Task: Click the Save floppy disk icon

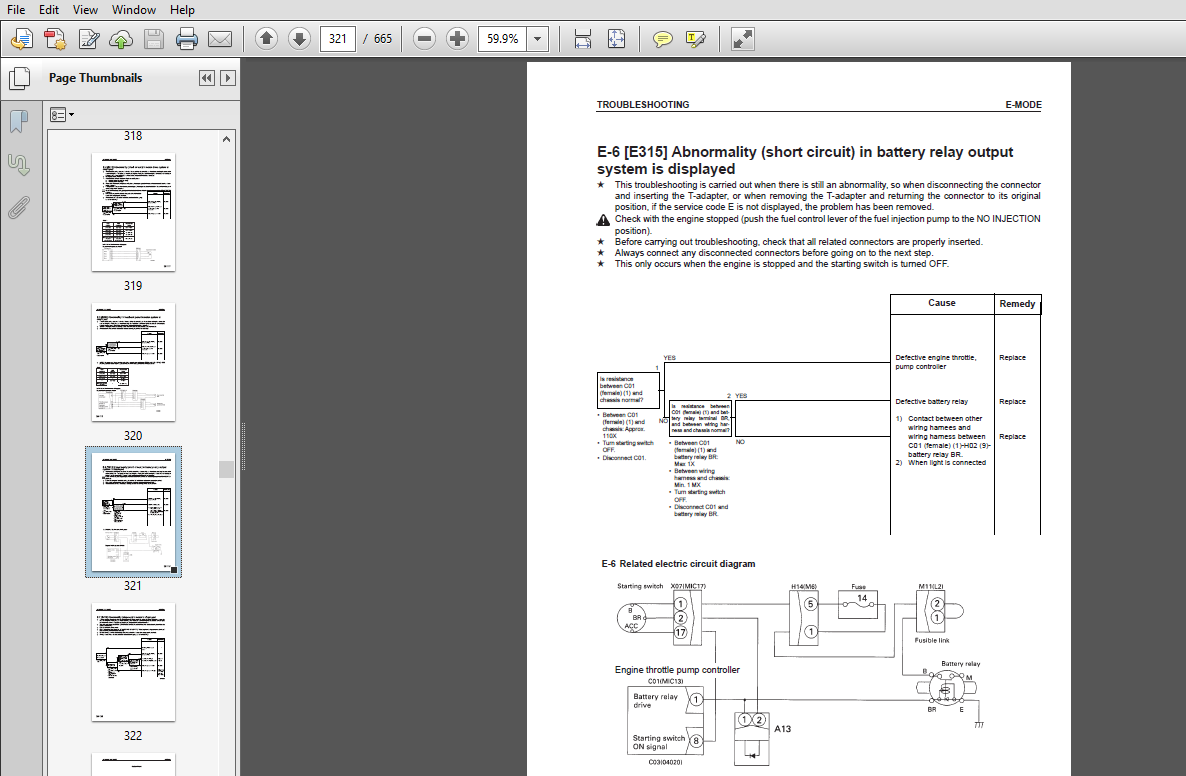Action: pos(154,39)
